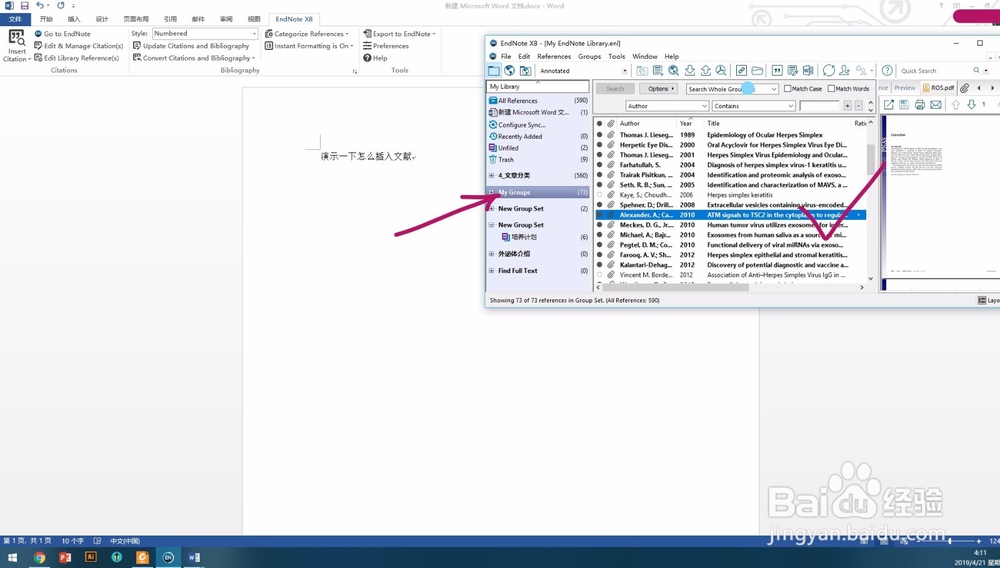Open the Annotated output style dropdown
The width and height of the screenshot is (1000, 568).
click(624, 71)
